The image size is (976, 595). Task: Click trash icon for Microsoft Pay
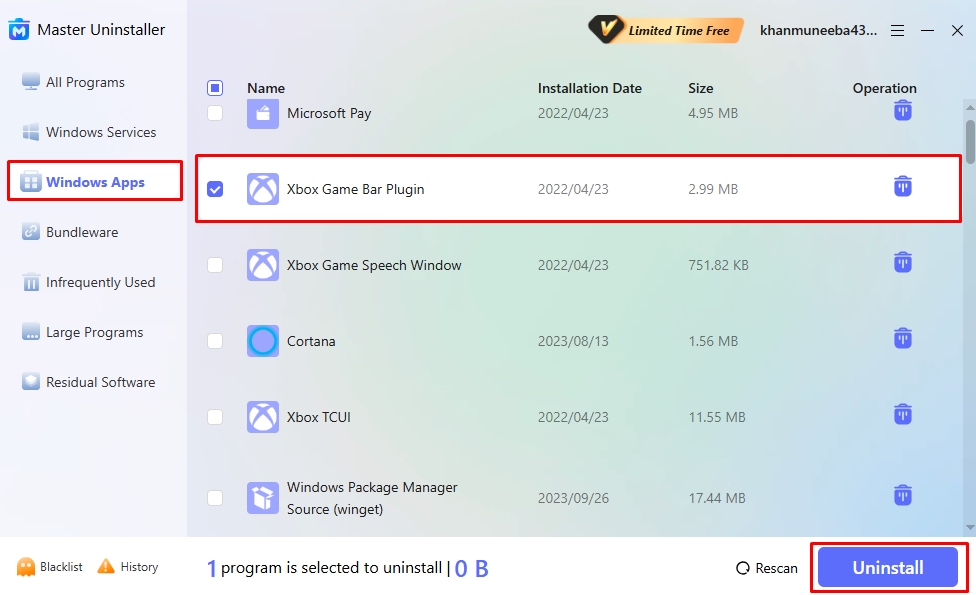[903, 111]
